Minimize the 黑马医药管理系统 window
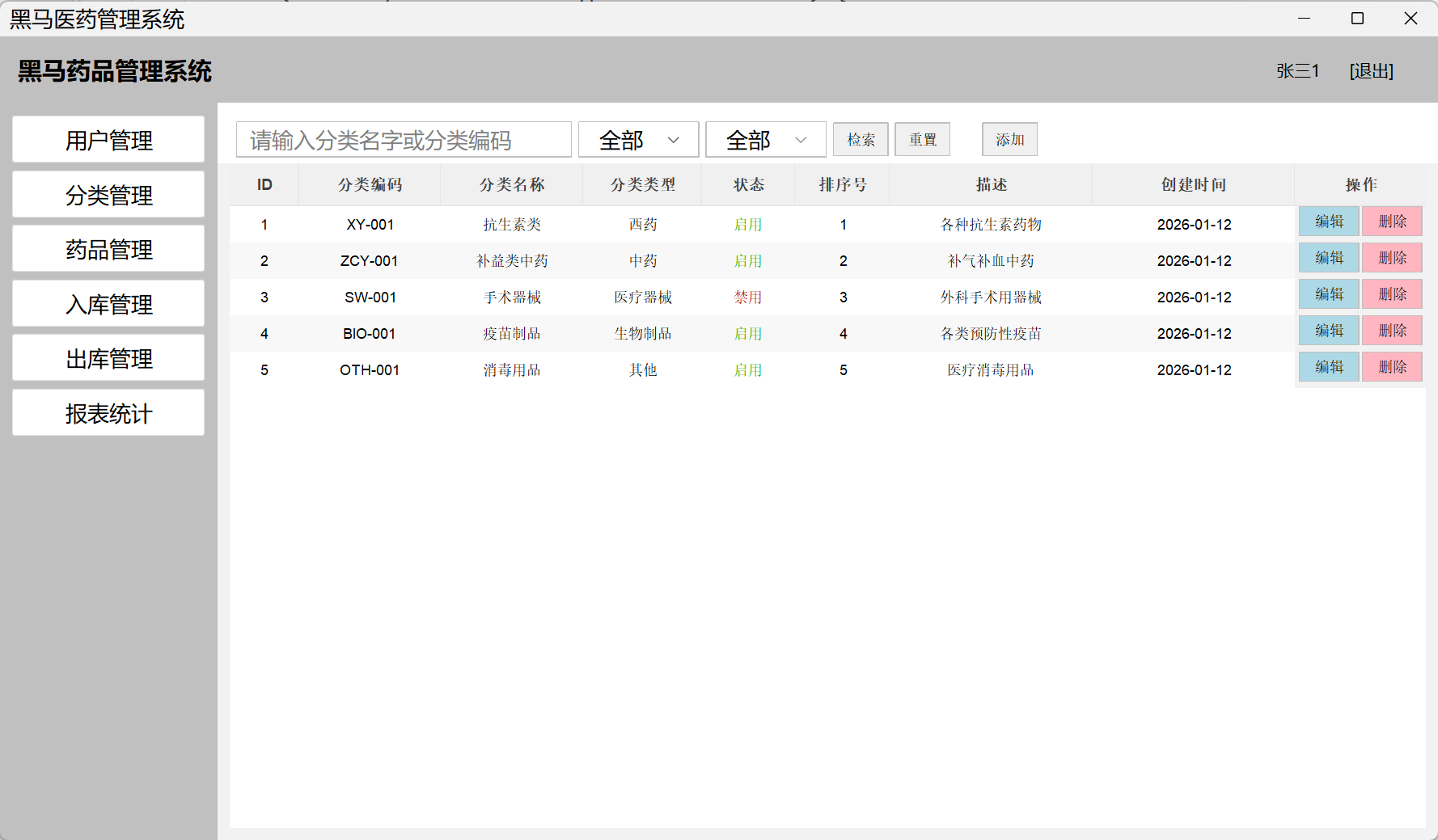This screenshot has width=1438, height=840. point(1304,19)
